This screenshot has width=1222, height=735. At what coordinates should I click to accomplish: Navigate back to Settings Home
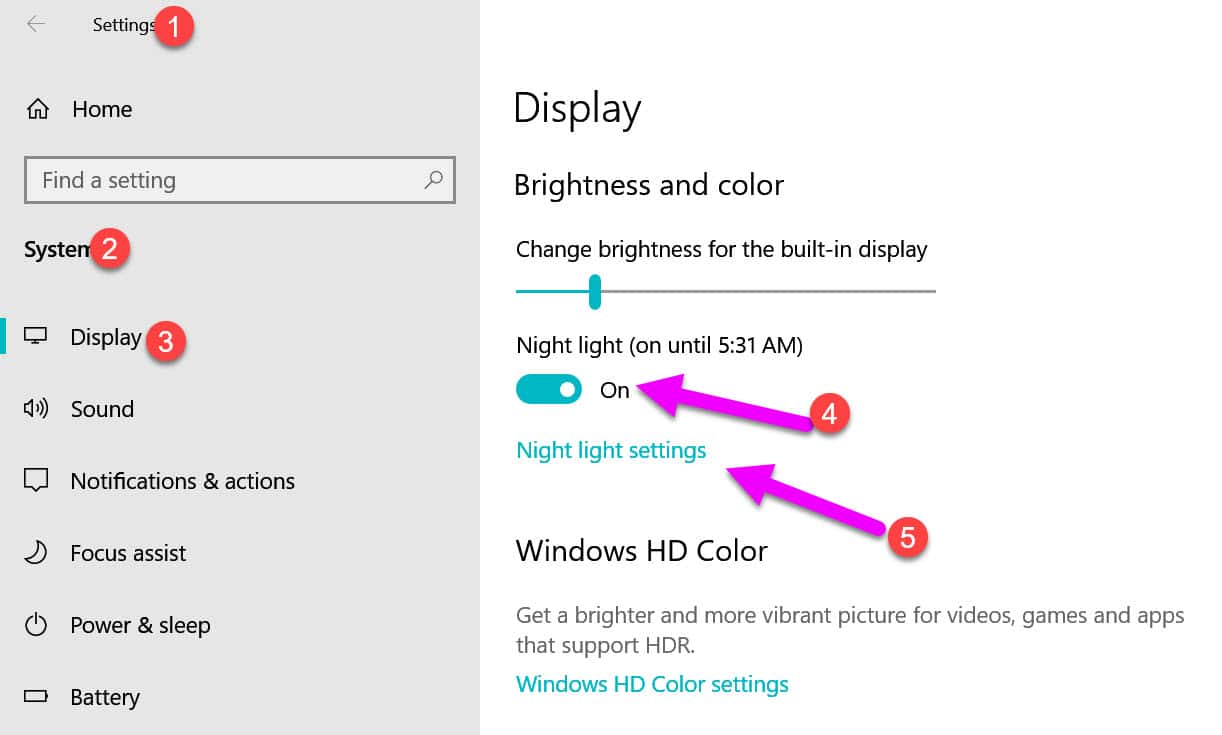click(101, 108)
